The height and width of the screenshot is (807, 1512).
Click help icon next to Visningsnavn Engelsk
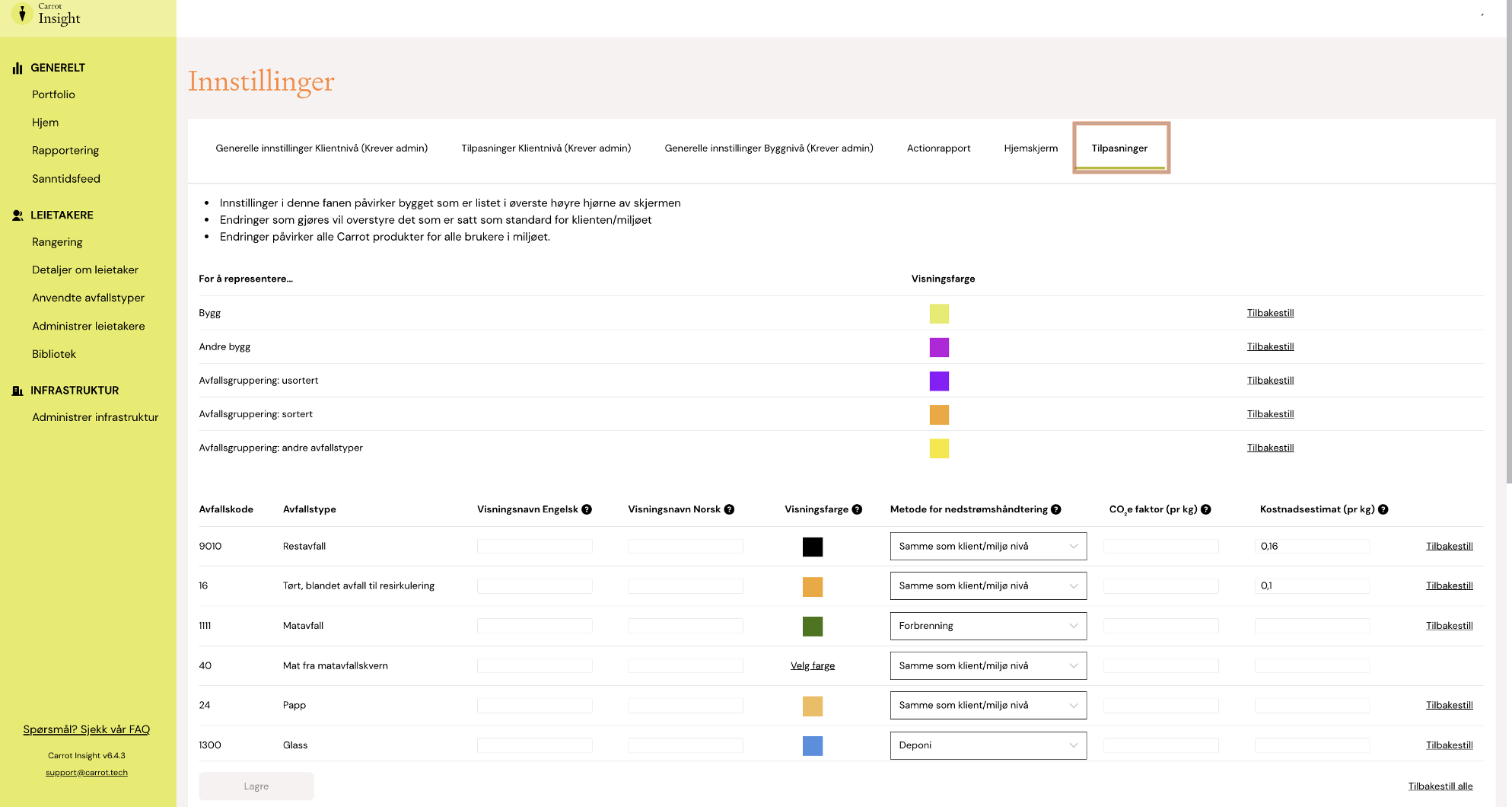(x=587, y=509)
